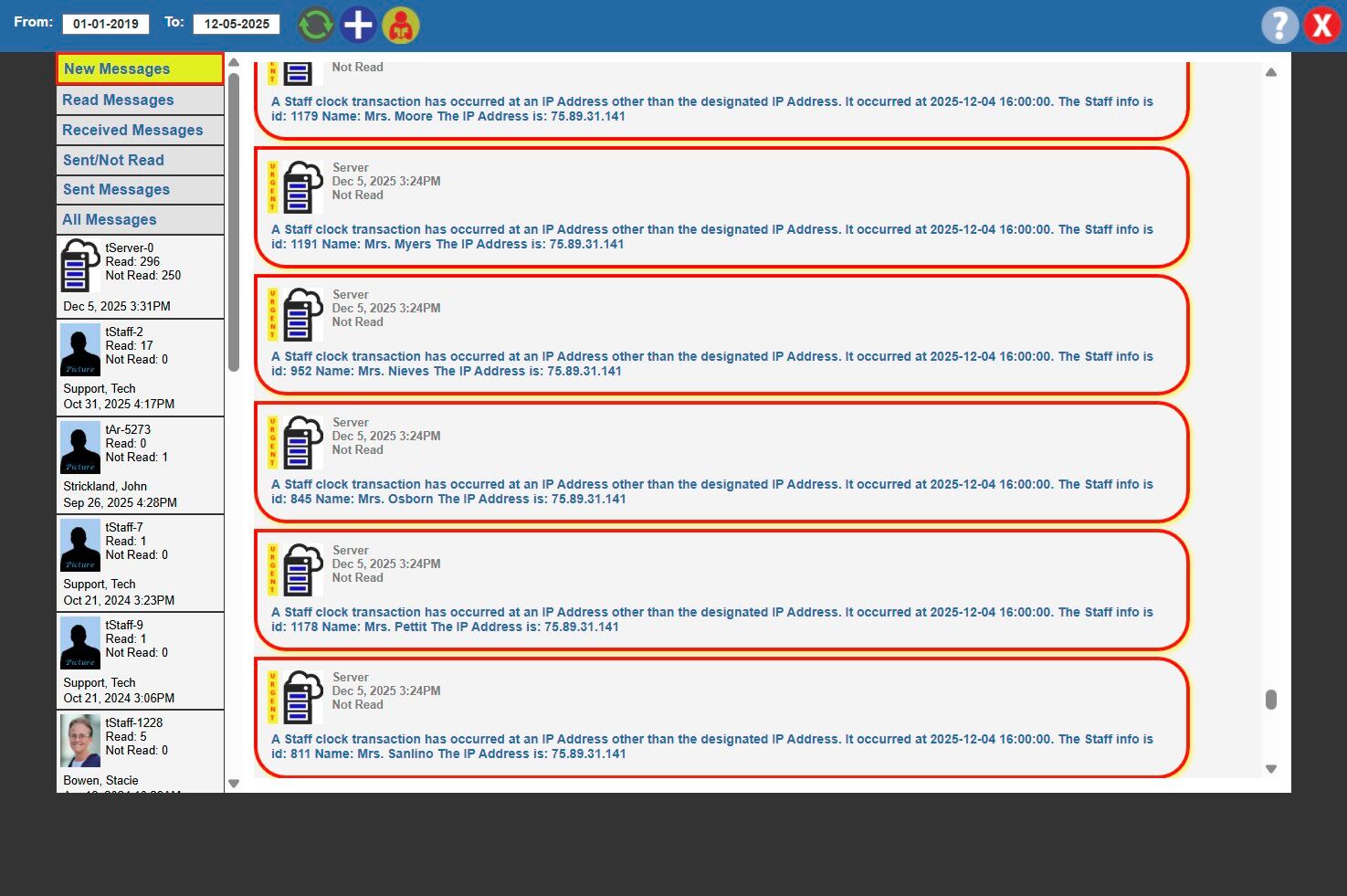Screen dimensions: 1347x896
Task: Click the tStaff-7 silhouette picture
Action: 80,545
